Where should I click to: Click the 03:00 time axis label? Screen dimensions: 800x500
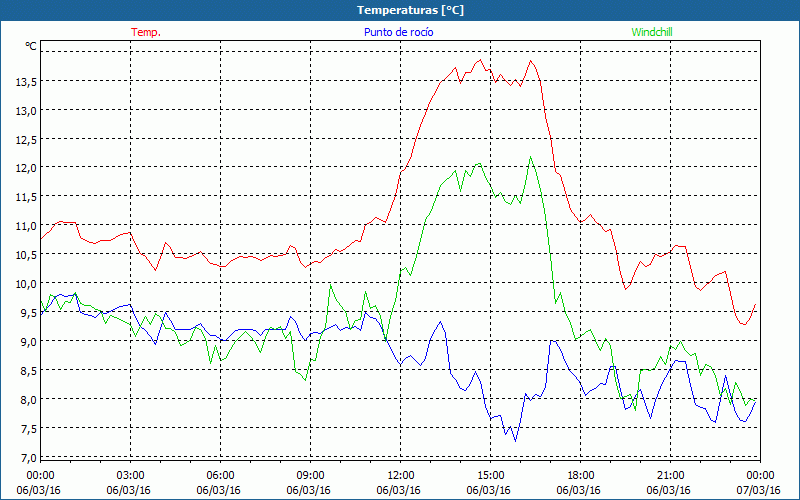131,476
